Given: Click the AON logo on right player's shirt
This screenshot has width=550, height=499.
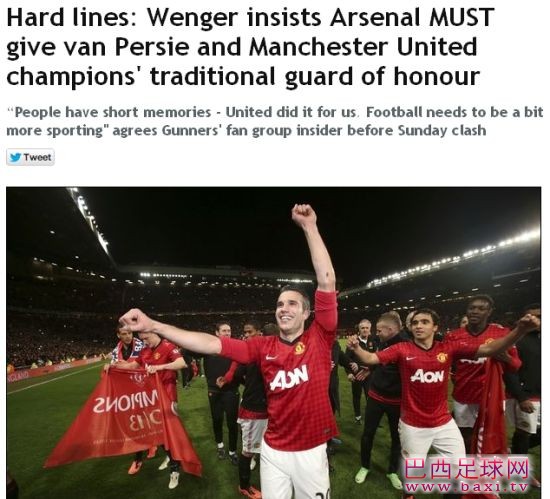Looking at the screenshot, I should pyautogui.click(x=427, y=376).
